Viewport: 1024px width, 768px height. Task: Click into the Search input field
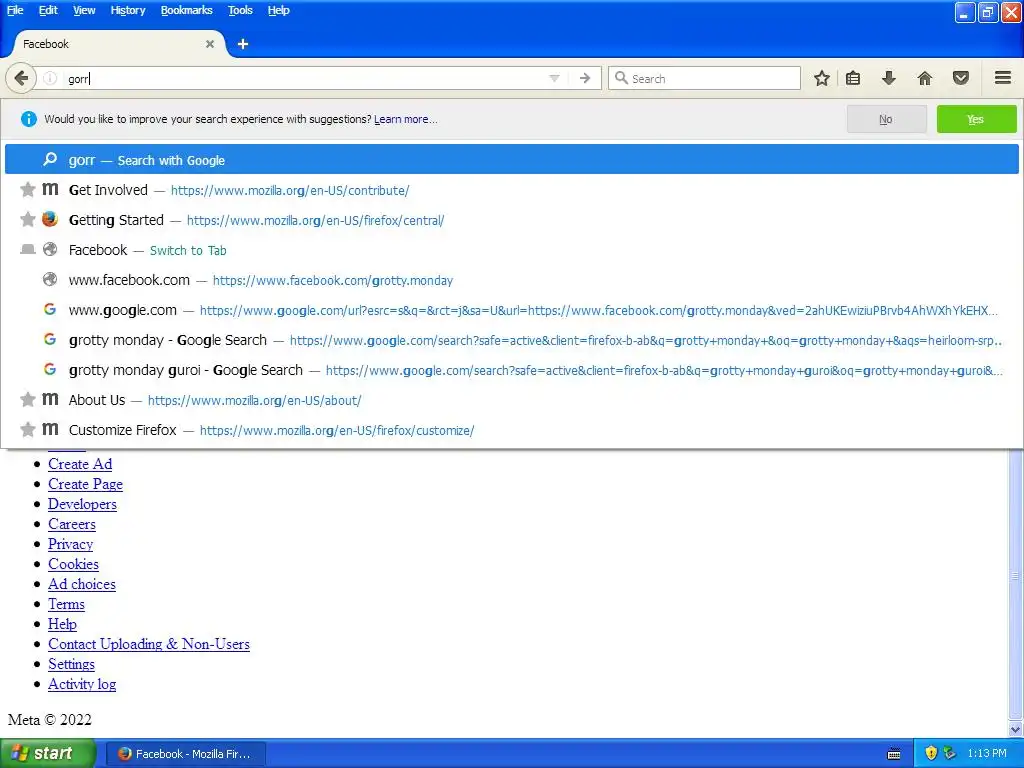704,78
